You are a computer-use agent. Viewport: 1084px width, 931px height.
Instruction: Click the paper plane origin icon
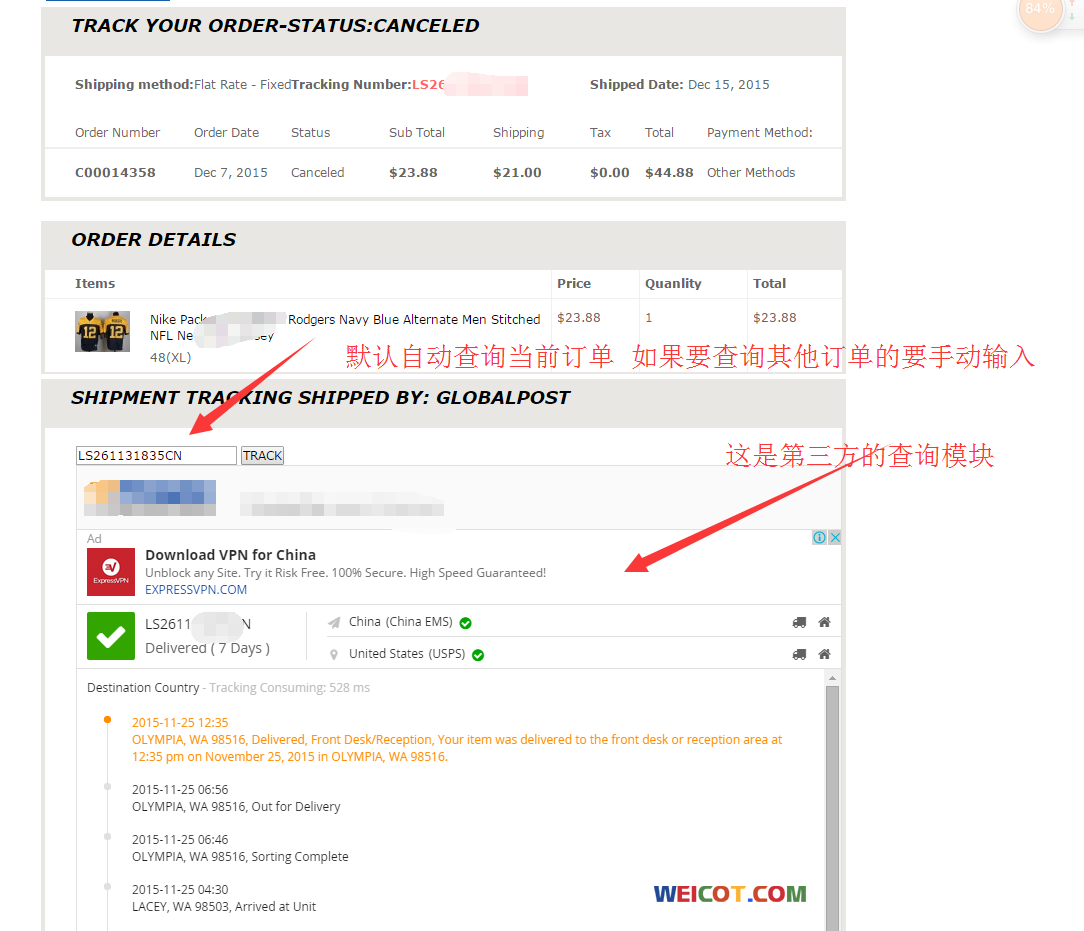coord(334,623)
